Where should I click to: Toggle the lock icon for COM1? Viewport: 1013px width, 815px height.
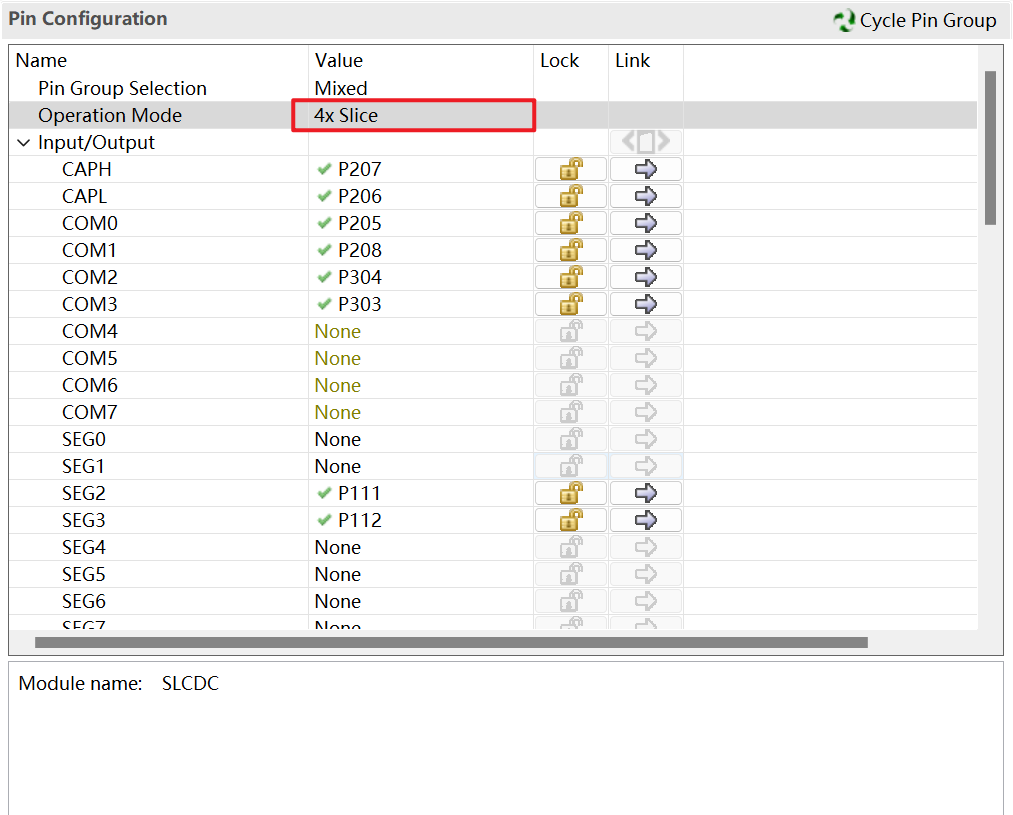[570, 251]
